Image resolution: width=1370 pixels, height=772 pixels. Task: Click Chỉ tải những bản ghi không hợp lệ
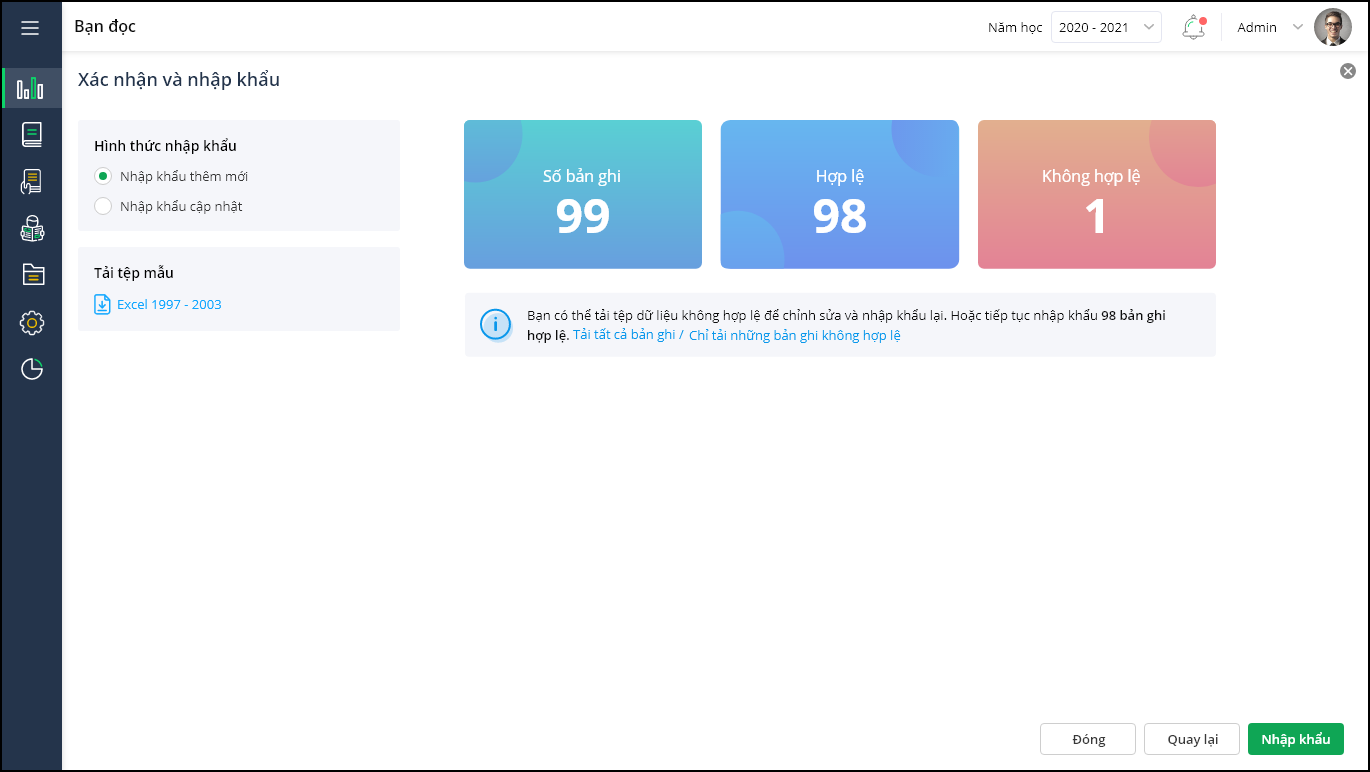[795, 335]
